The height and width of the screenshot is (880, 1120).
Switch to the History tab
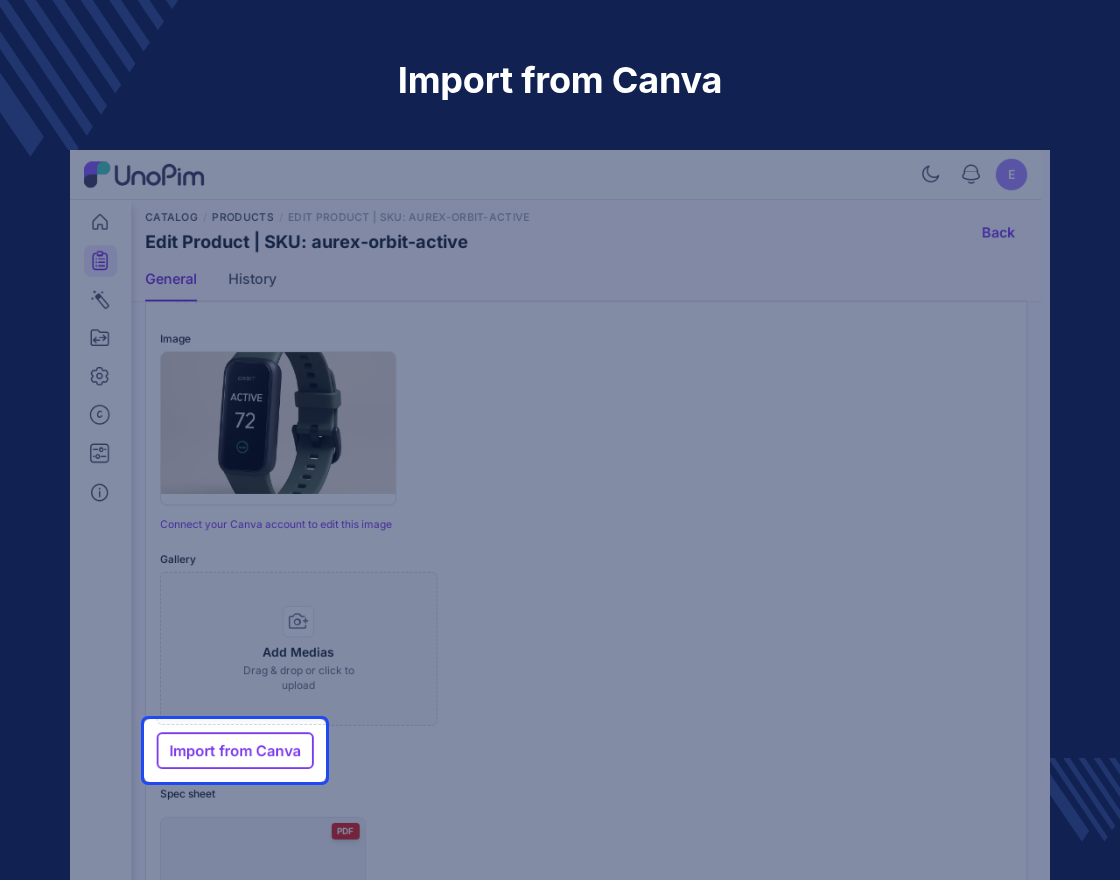pyautogui.click(x=252, y=279)
